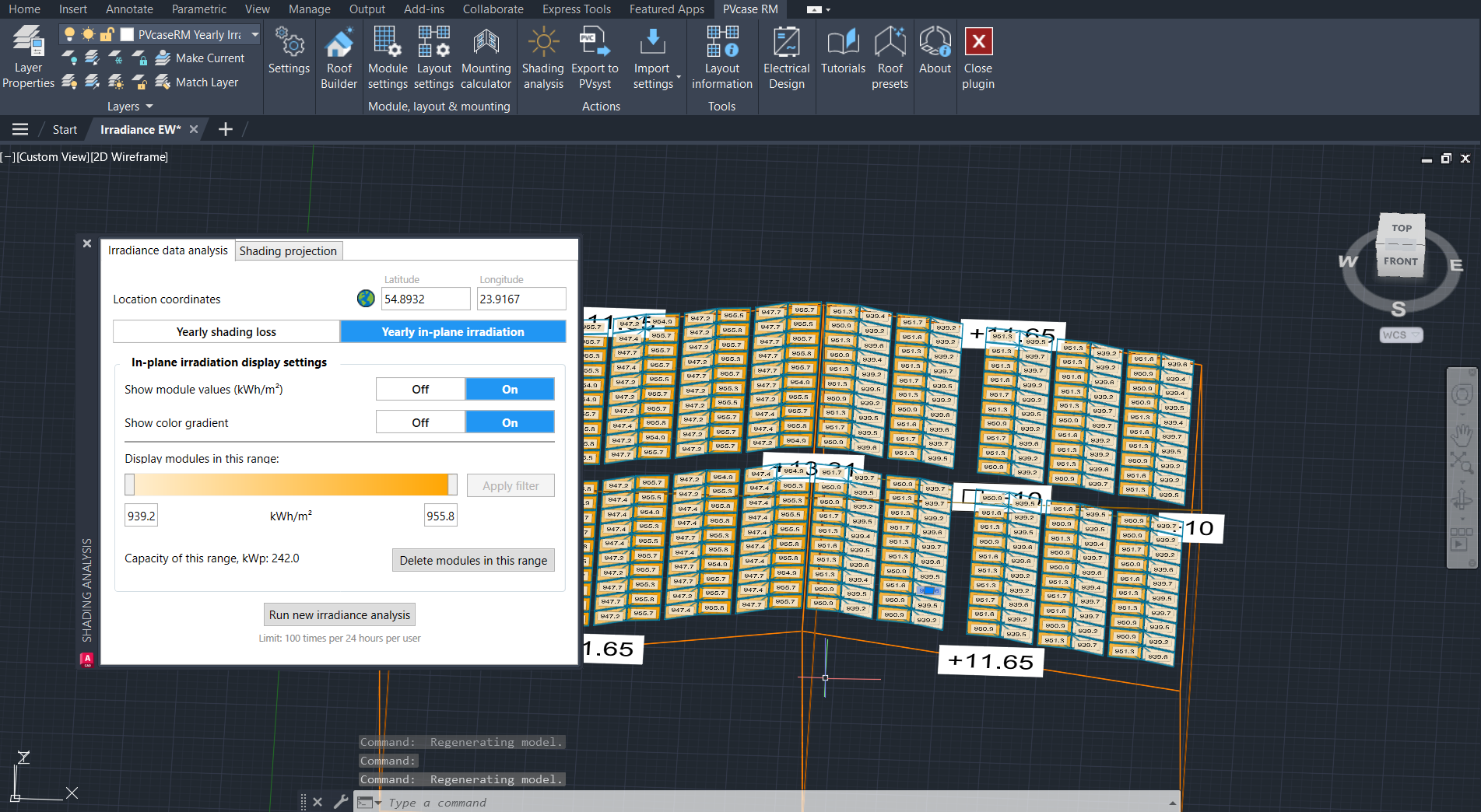This screenshot has width=1481, height=812.
Task: Open the [Custom View] viewport menu
Action: pyautogui.click(x=52, y=157)
